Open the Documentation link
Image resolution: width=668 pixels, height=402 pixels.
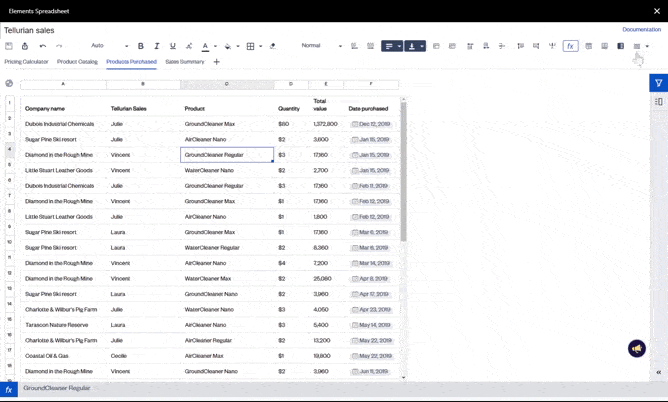[641, 30]
